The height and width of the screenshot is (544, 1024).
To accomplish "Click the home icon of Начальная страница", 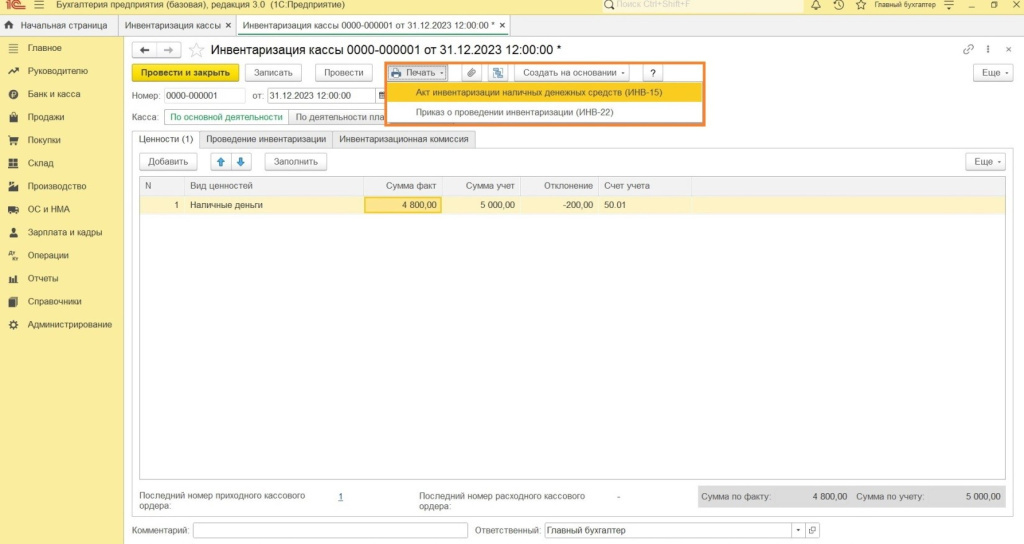I will (9, 25).
